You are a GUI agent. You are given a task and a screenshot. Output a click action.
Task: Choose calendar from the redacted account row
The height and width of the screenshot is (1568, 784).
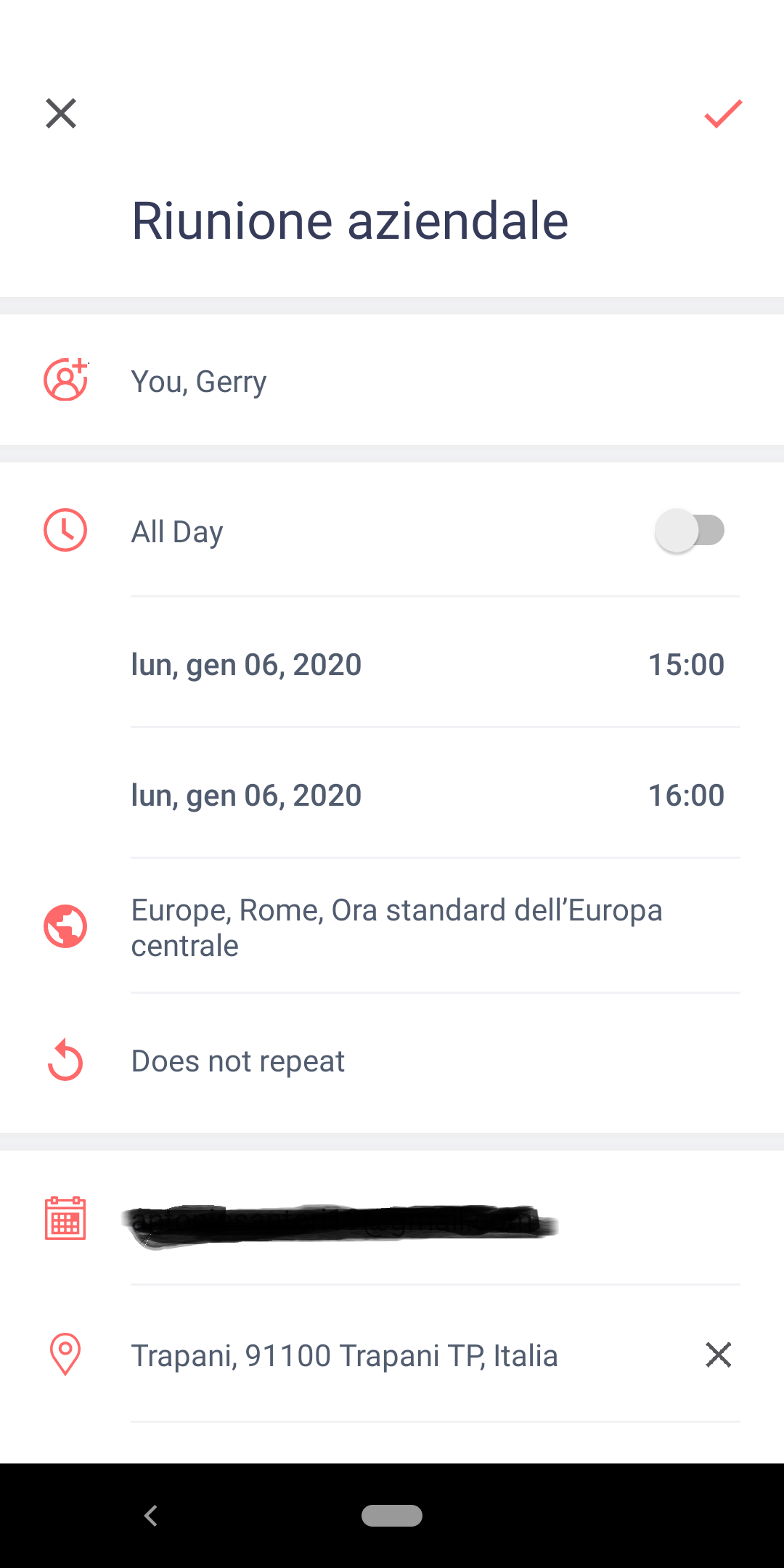click(340, 1221)
